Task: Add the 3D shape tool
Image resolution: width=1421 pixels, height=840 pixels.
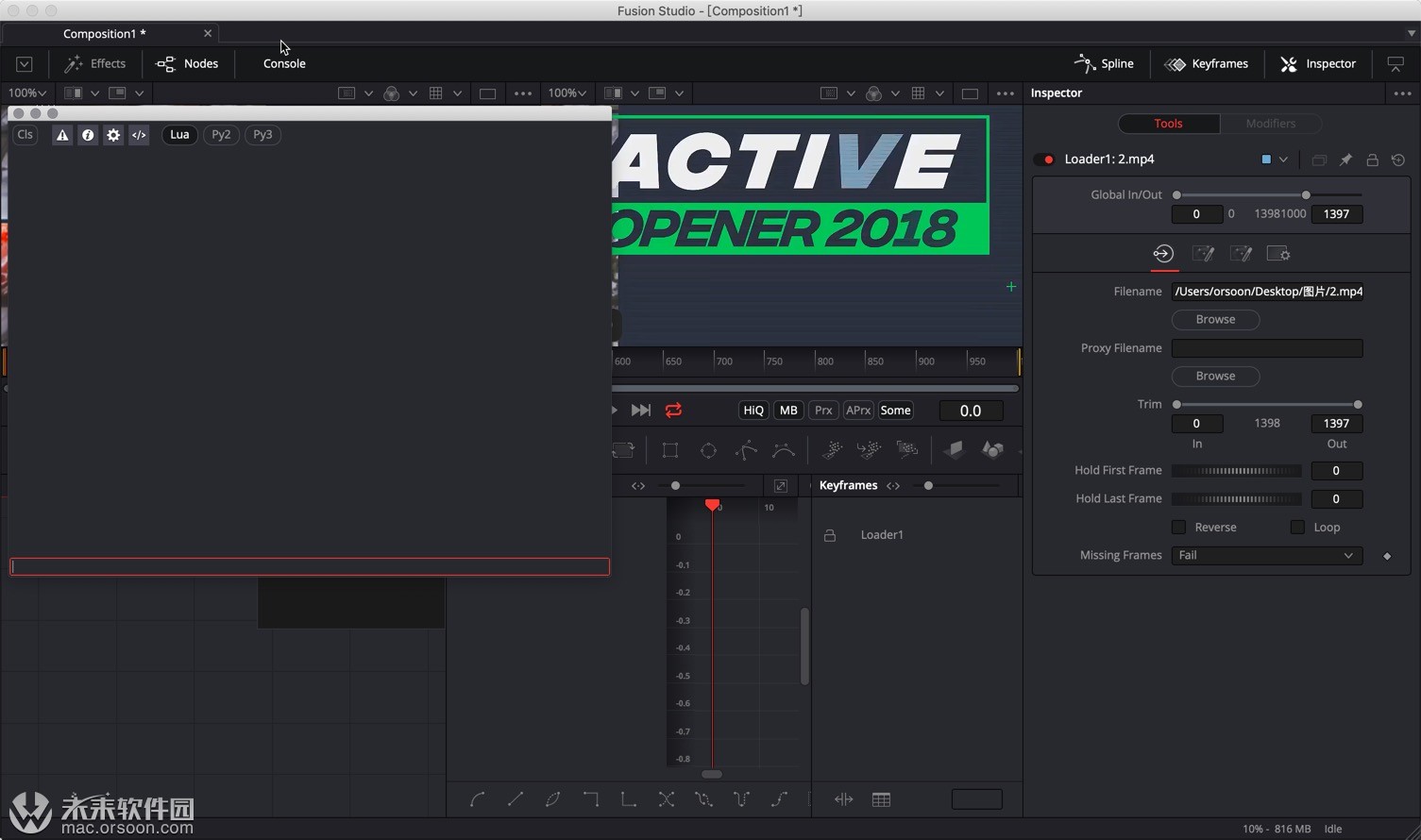Action: click(x=992, y=450)
